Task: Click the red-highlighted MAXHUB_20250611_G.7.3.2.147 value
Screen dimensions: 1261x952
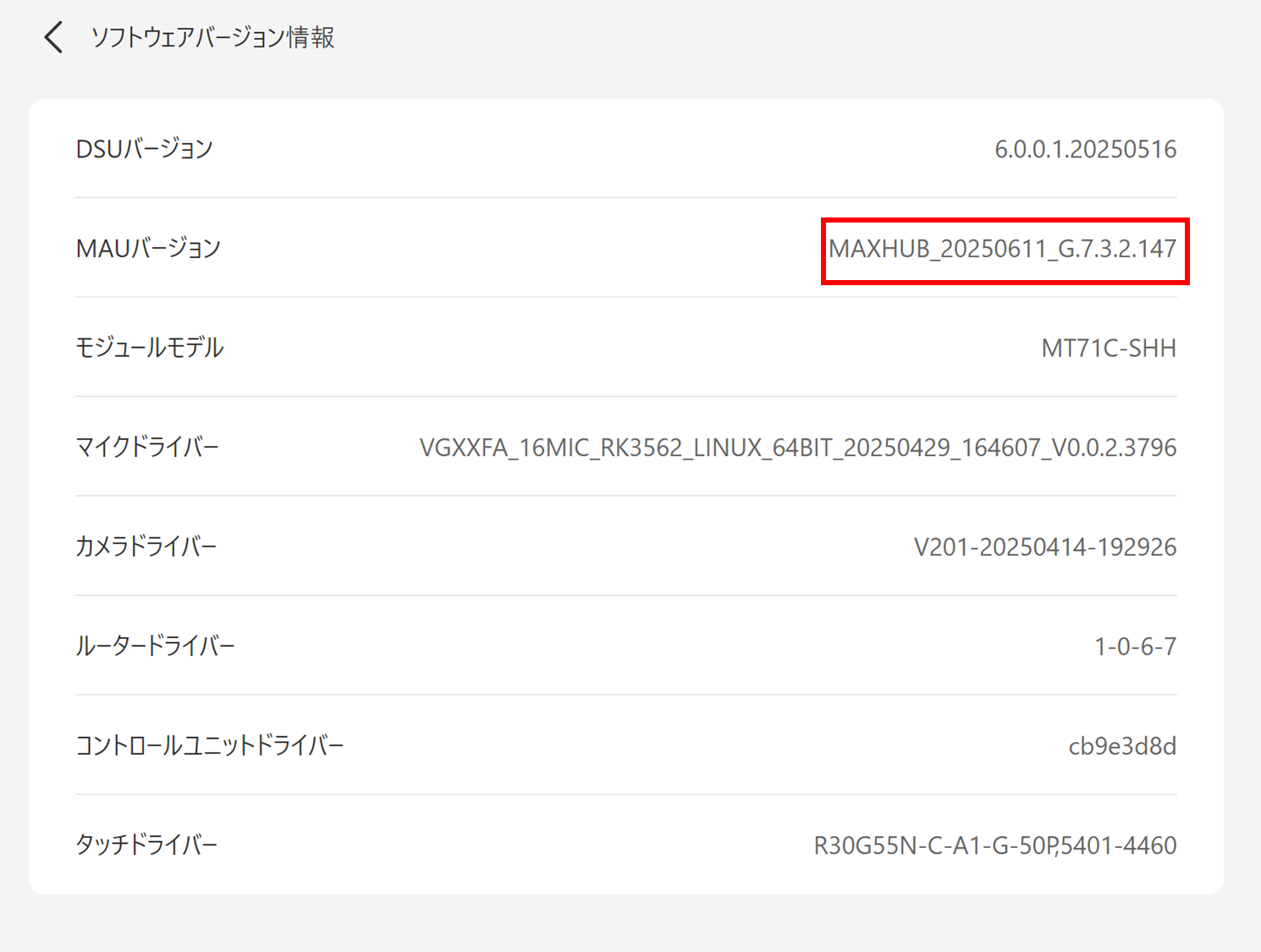Action: point(1003,249)
